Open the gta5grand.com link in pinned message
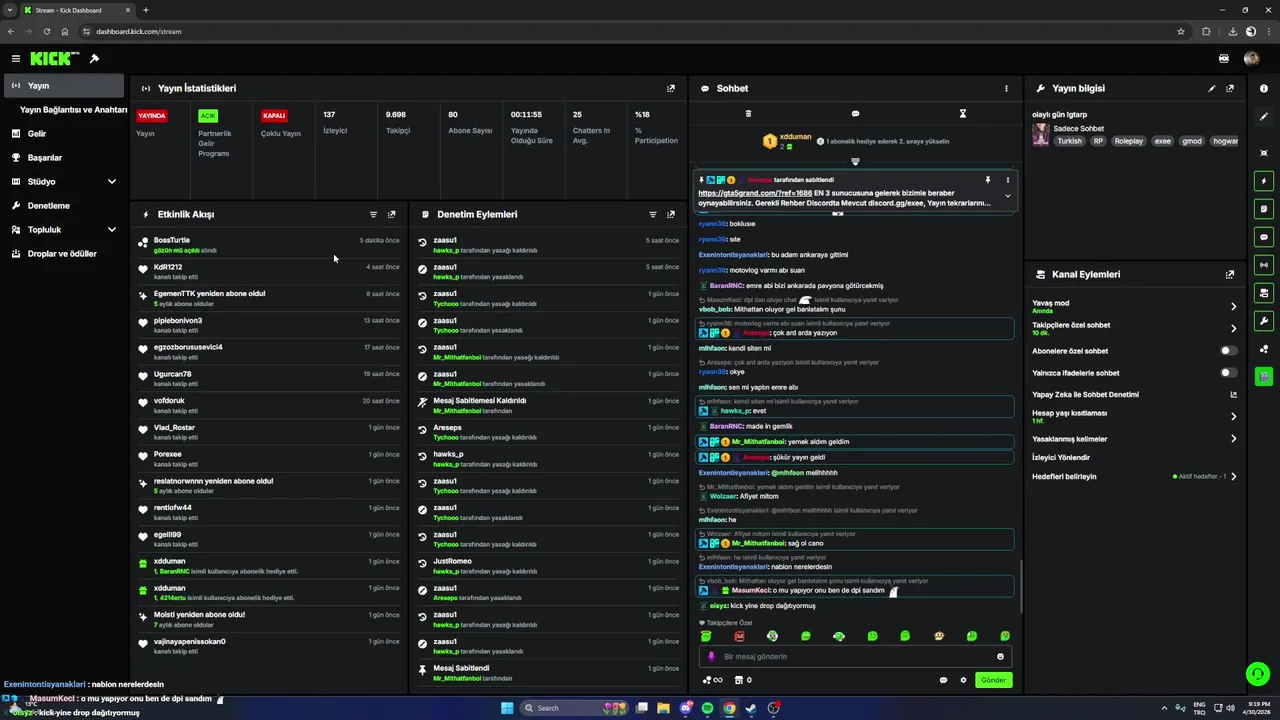The width and height of the screenshot is (1280, 720). pos(755,193)
